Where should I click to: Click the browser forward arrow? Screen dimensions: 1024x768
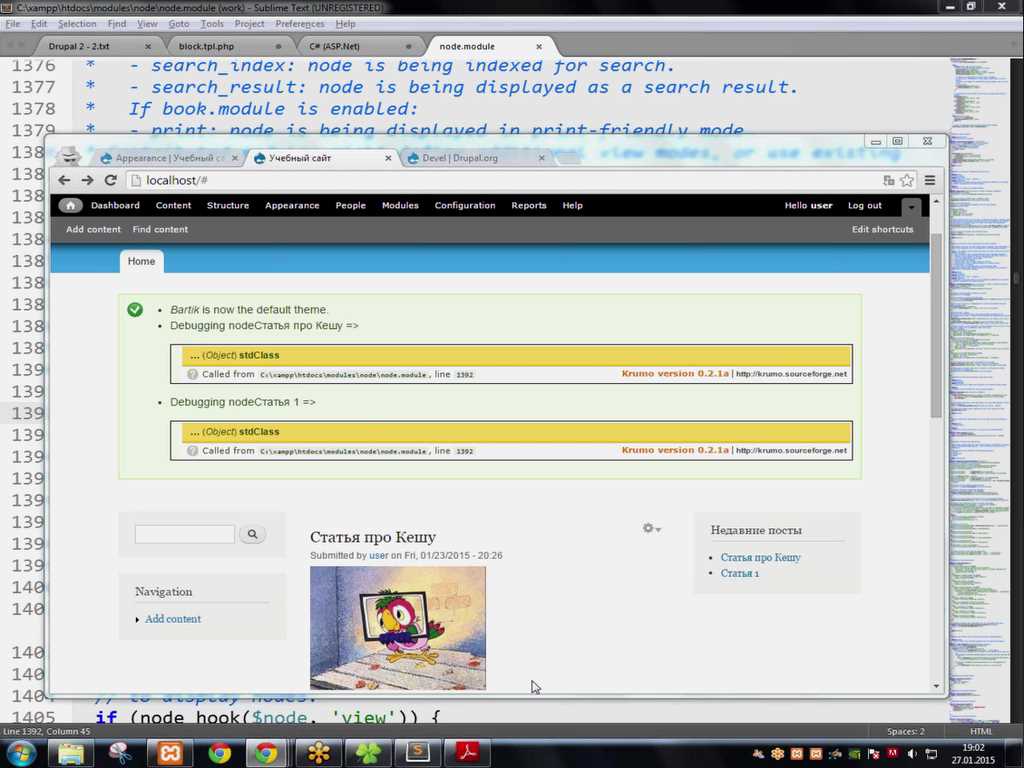[x=88, y=180]
